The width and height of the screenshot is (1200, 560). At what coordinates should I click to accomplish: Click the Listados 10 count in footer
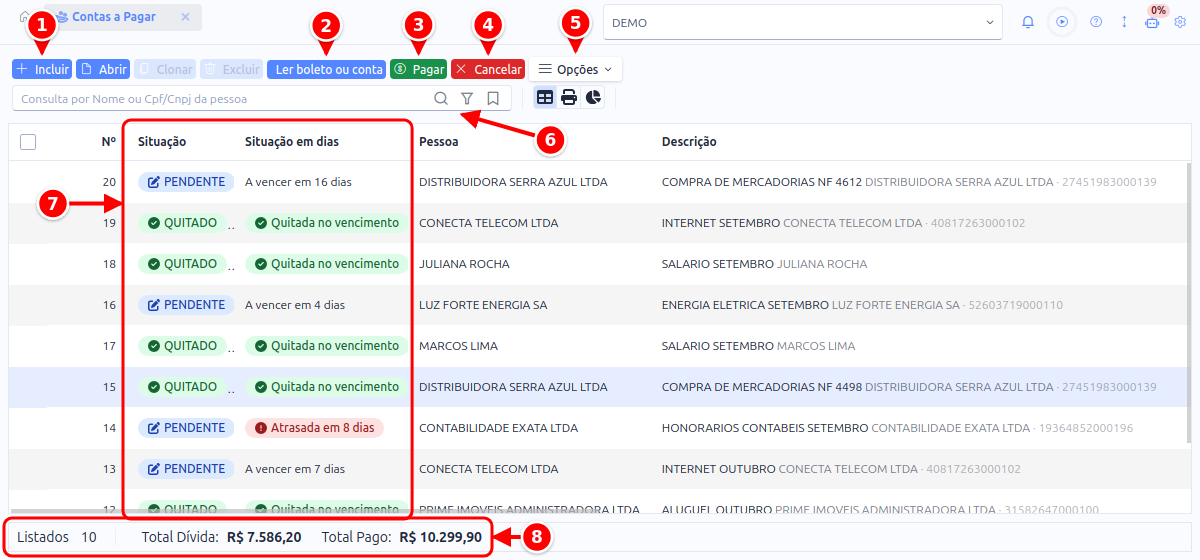coord(57,537)
